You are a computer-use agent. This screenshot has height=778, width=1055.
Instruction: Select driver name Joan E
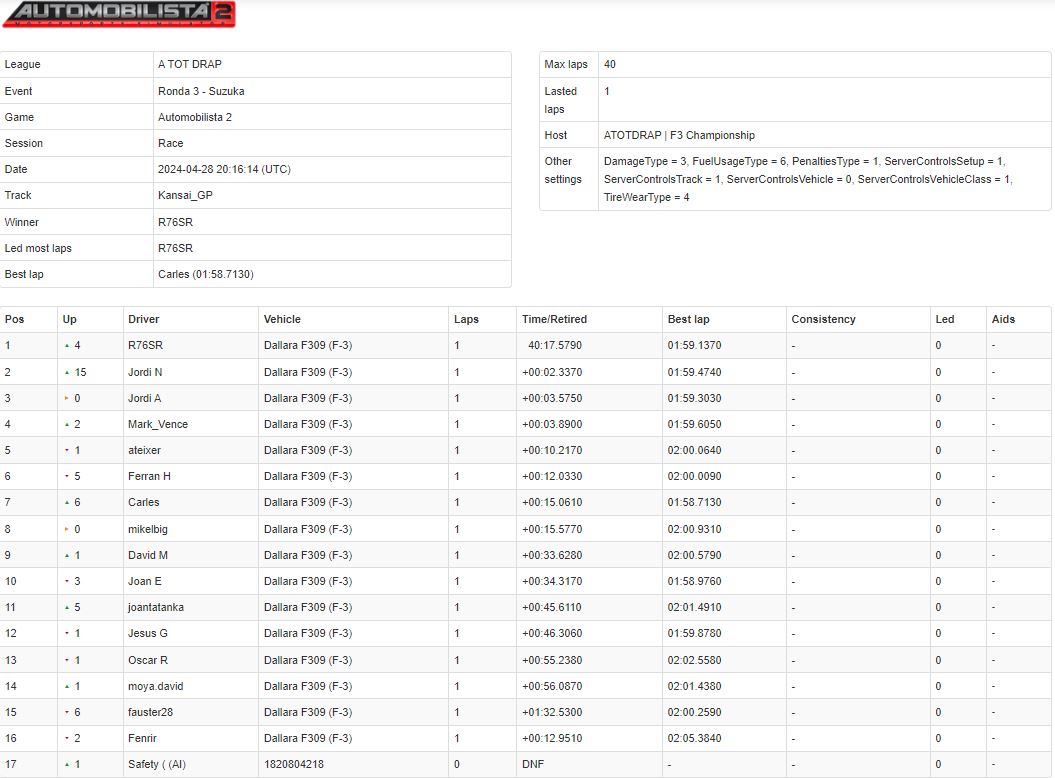(145, 581)
